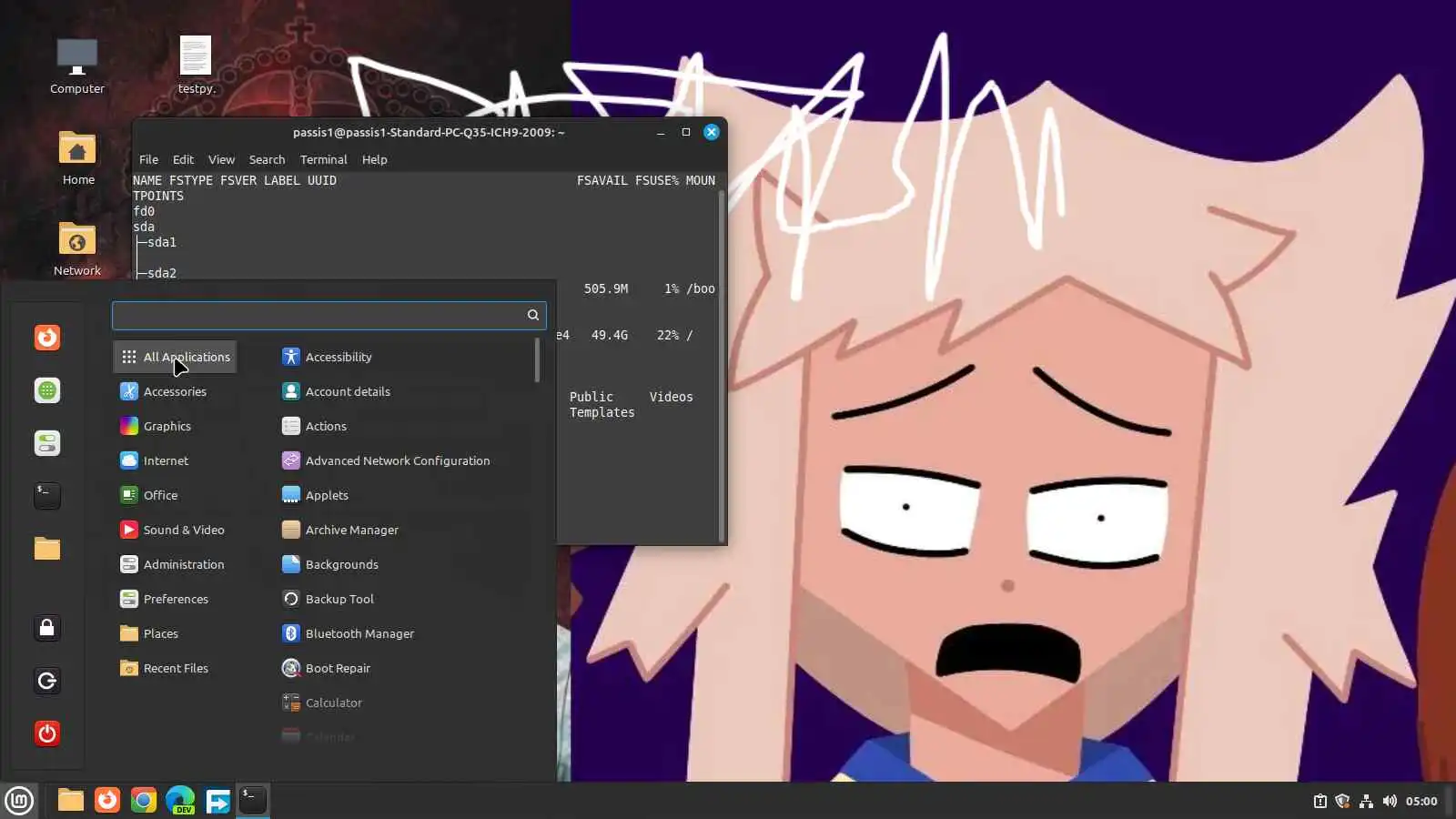This screenshot has height=819, width=1456.
Task: Select the testpy. file on the desktop
Action: (196, 66)
